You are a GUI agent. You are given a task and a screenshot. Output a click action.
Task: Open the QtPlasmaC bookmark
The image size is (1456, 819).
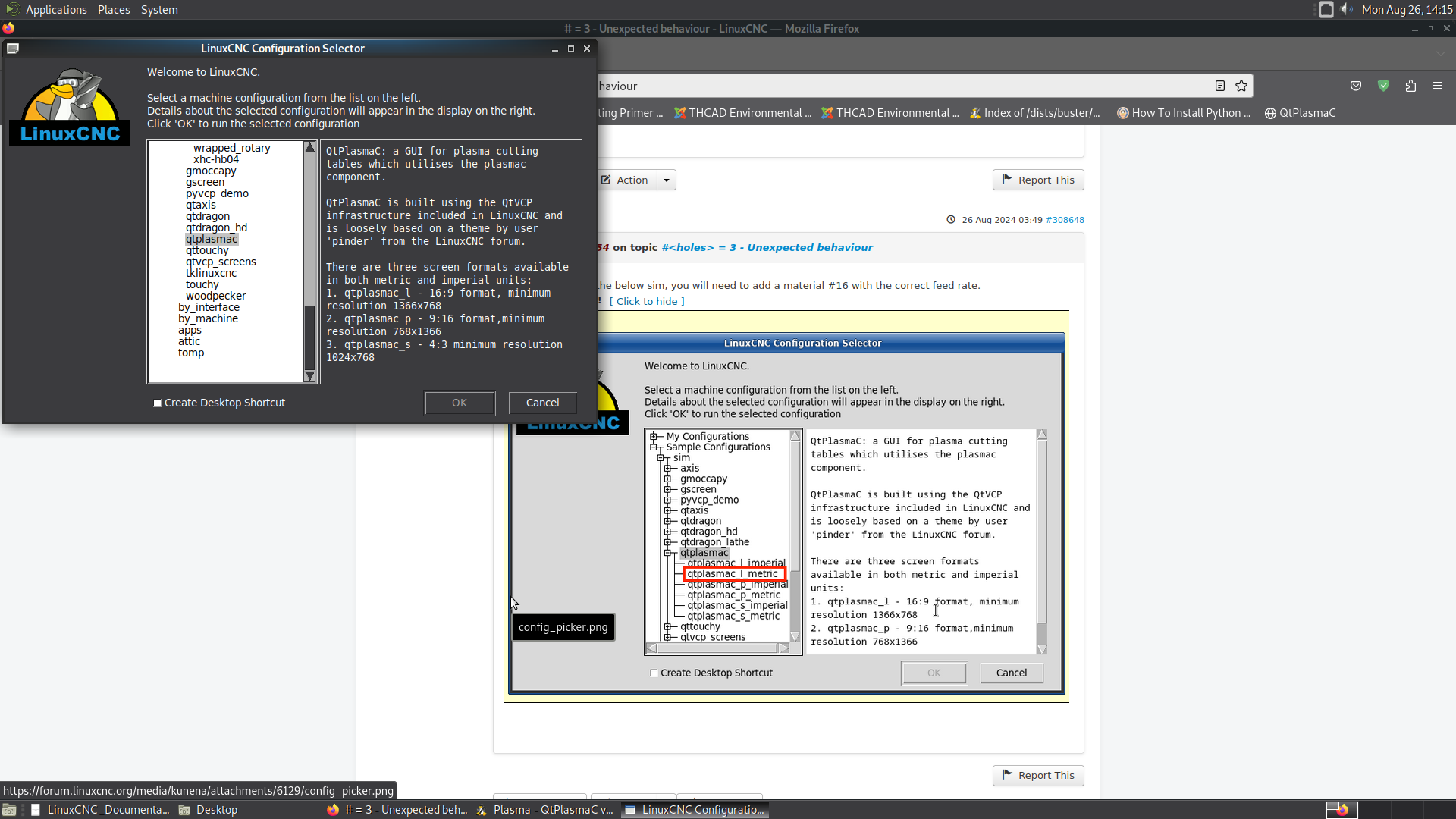pos(1301,113)
